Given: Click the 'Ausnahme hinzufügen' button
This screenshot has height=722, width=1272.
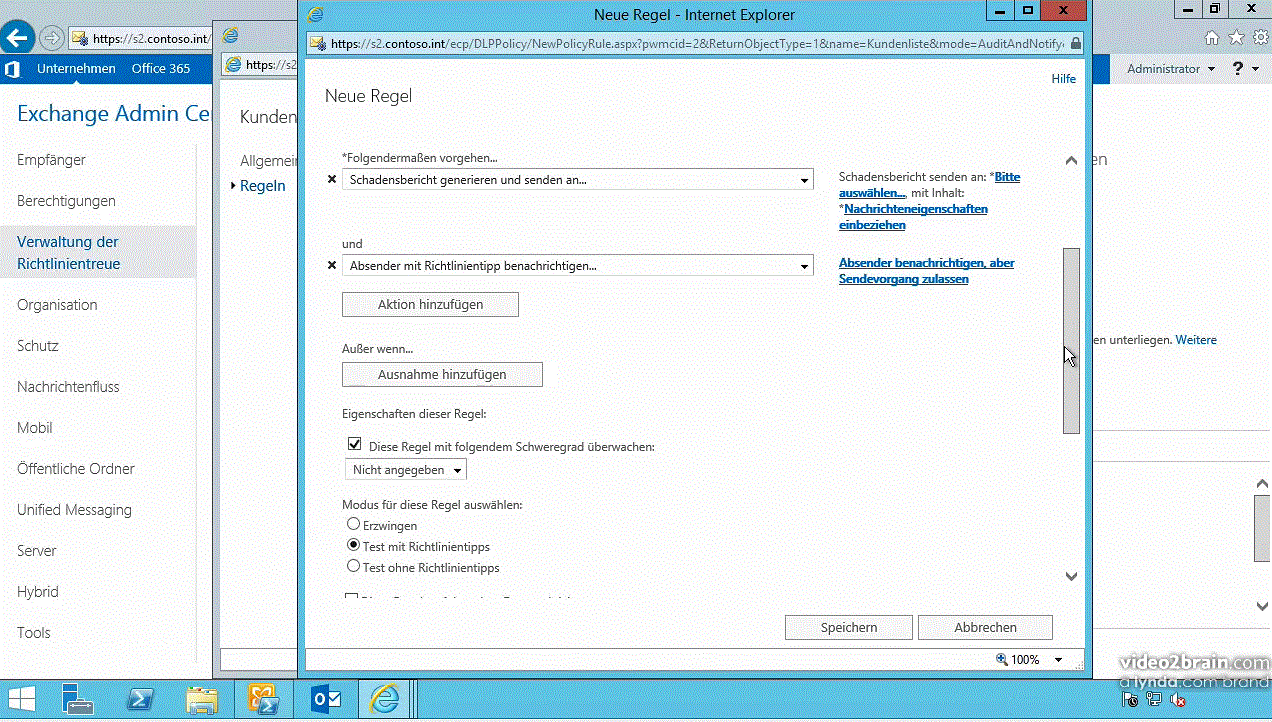Looking at the screenshot, I should pos(442,375).
